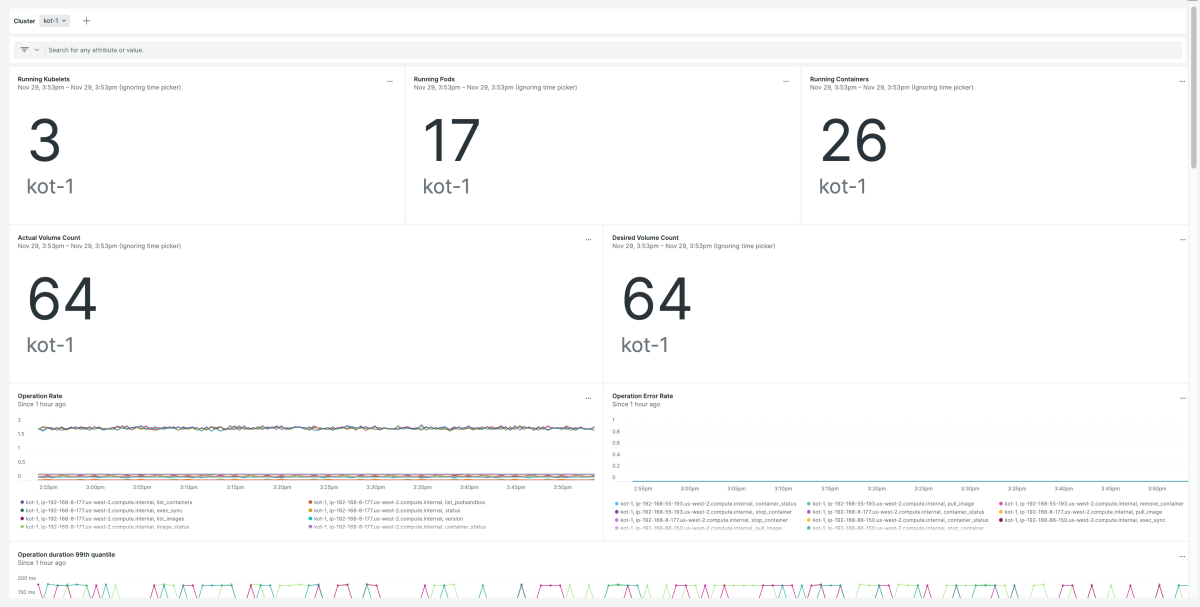Add a new variable with plus icon

pos(86,20)
